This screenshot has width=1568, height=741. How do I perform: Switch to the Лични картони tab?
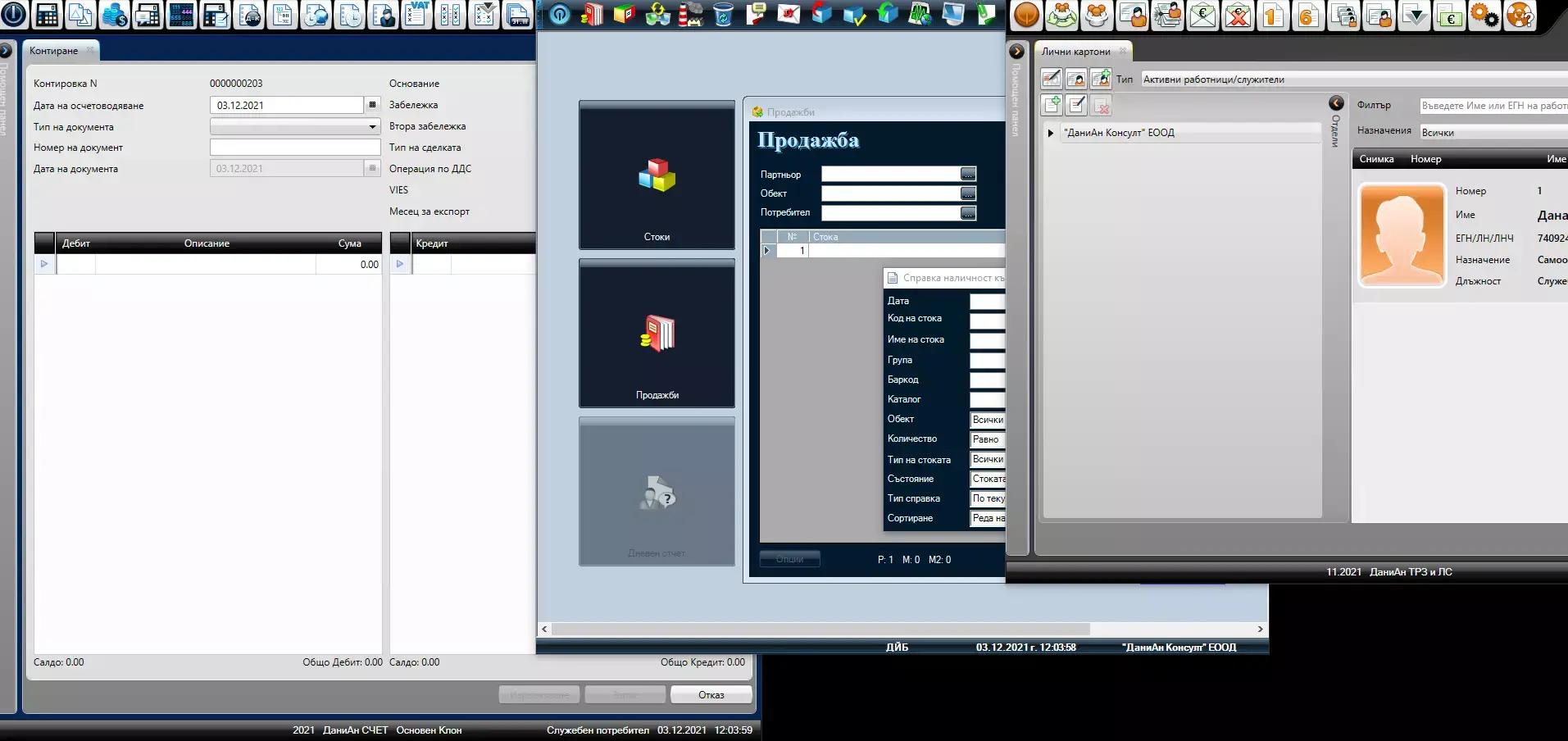tap(1076, 52)
